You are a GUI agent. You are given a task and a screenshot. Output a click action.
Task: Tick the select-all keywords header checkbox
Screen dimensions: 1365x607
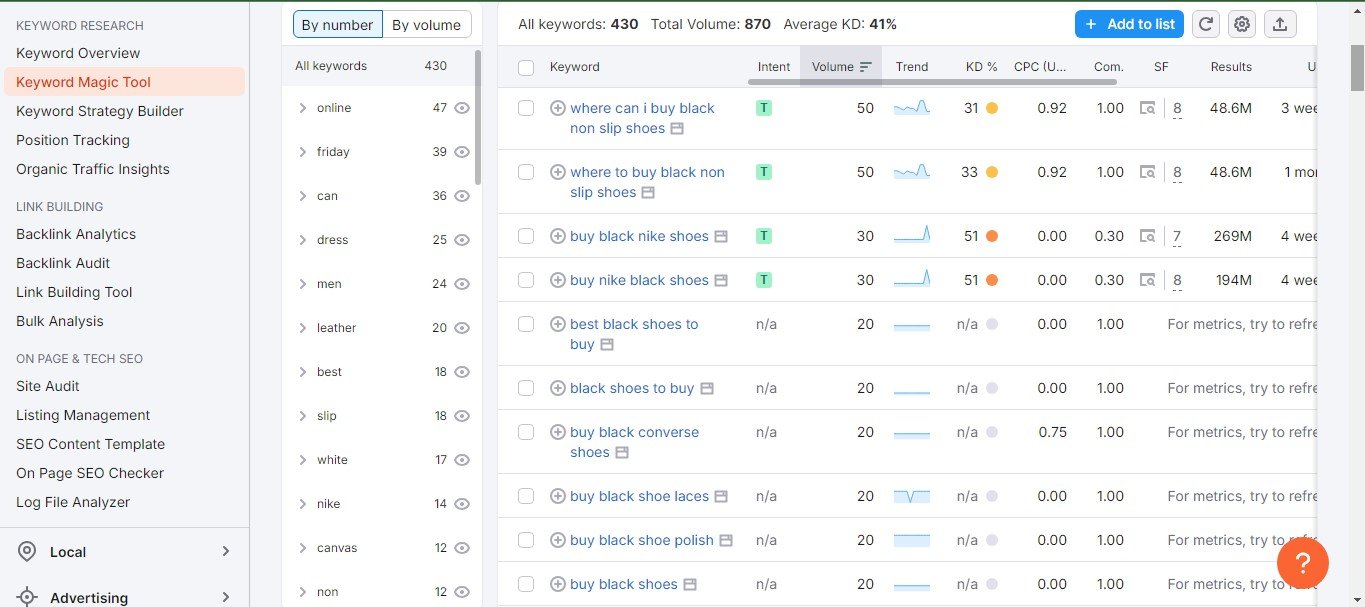[526, 67]
